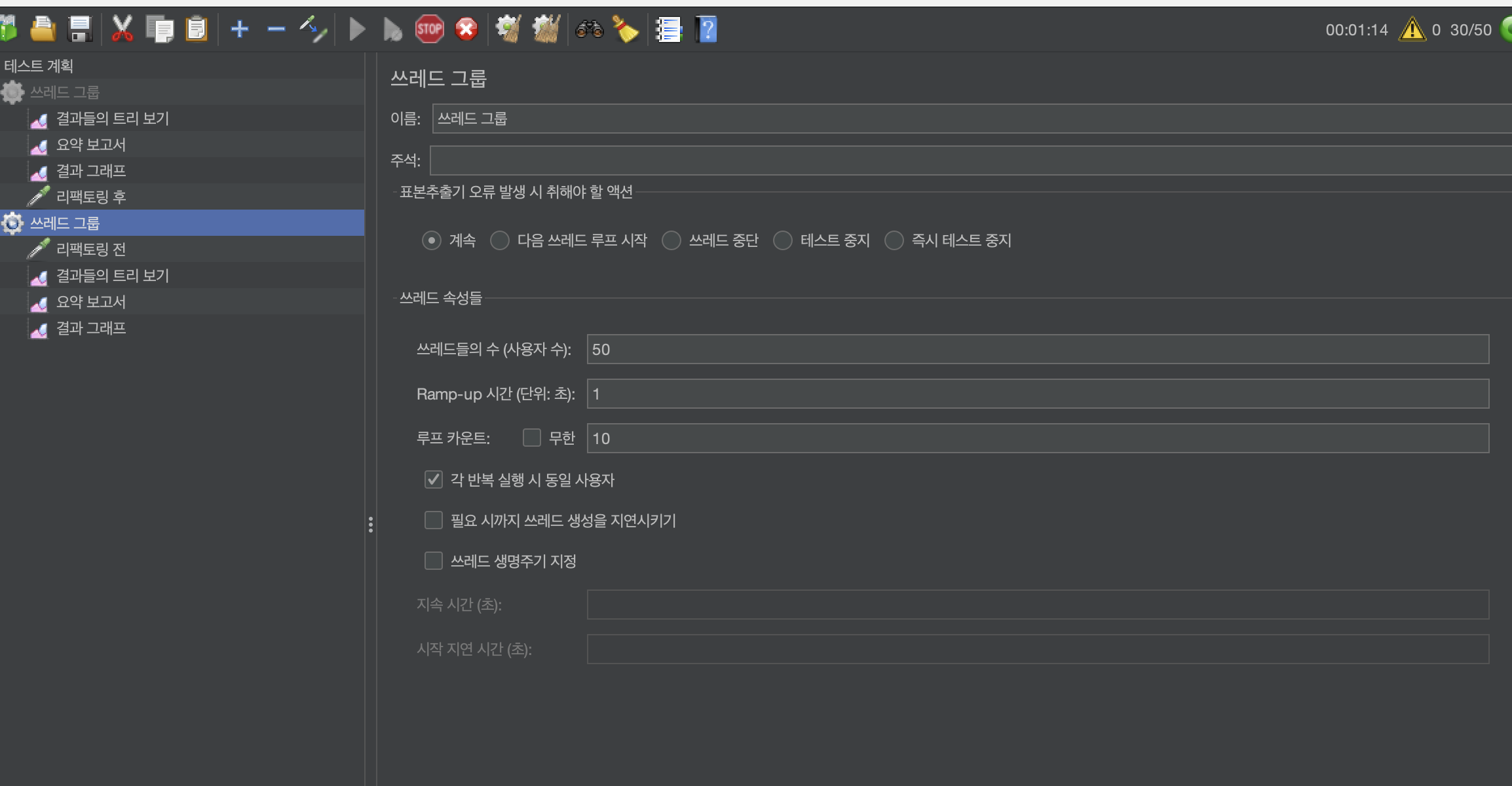
Task: Select the 즉시 테스트 중지 radio option
Action: [894, 240]
